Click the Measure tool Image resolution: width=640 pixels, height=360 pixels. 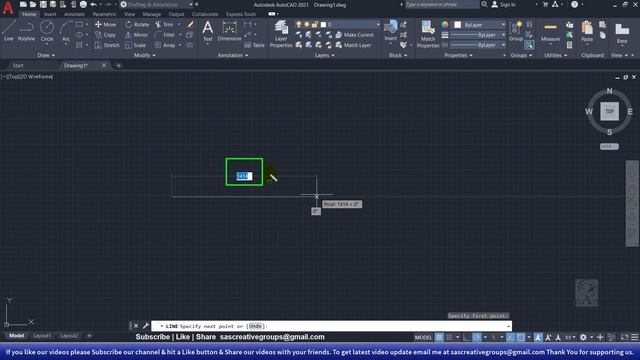(x=550, y=31)
